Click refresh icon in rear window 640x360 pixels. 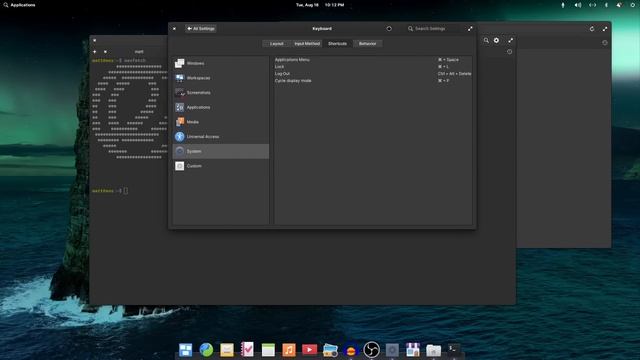tap(592, 29)
